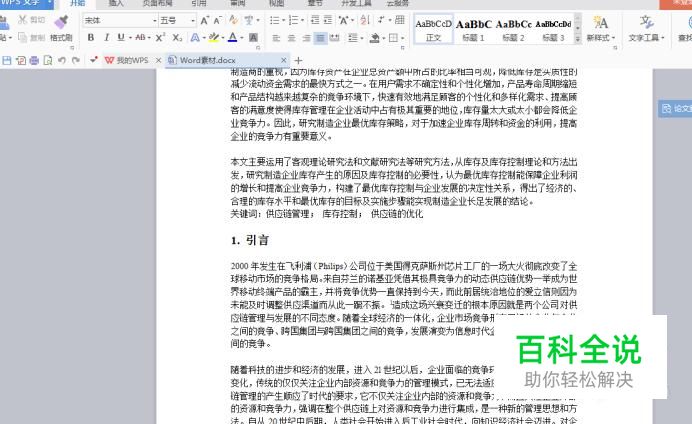
Task: Click the paragraph borders icon
Action: (393, 38)
